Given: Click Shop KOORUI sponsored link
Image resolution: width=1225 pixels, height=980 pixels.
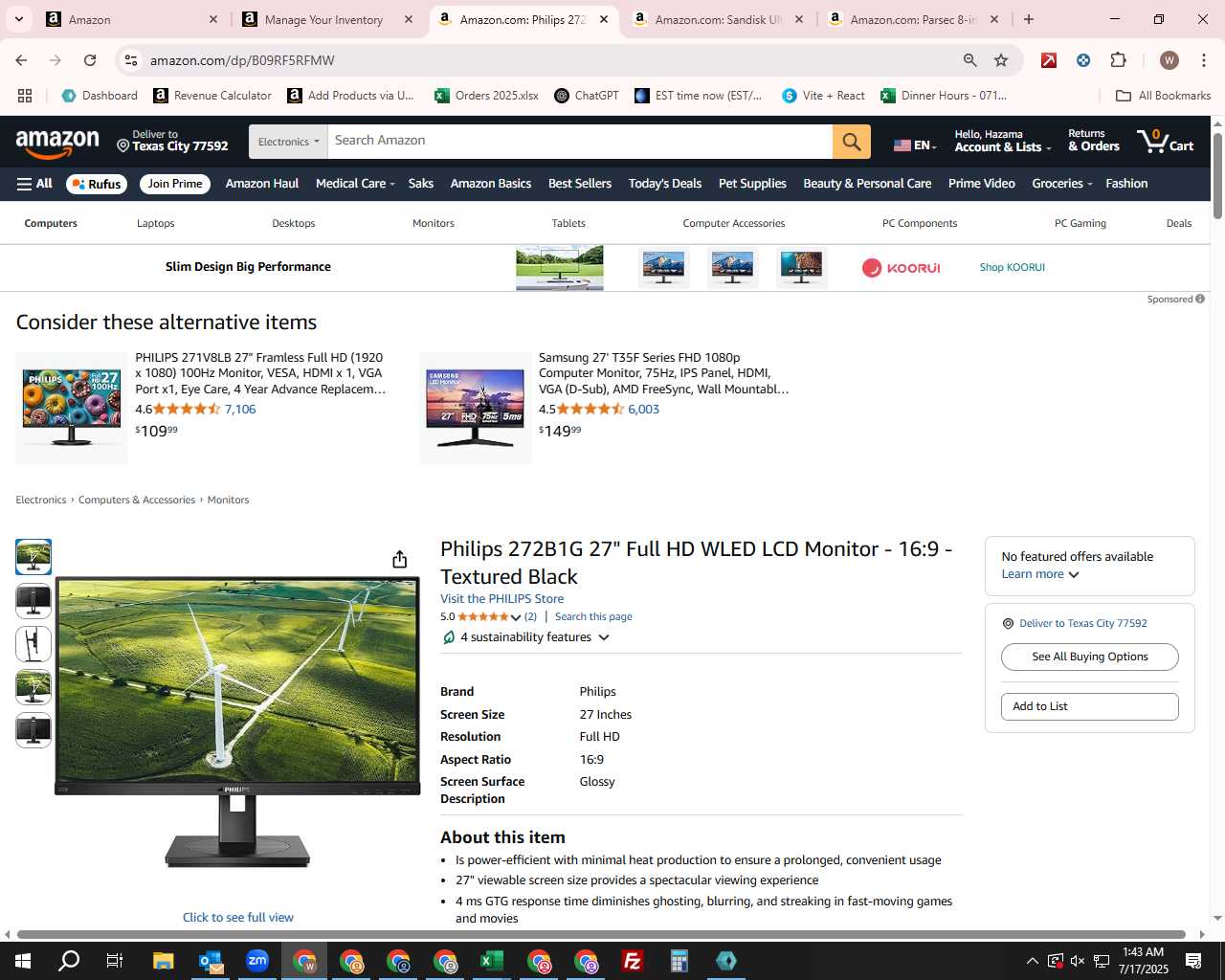Looking at the screenshot, I should pos(1012,267).
